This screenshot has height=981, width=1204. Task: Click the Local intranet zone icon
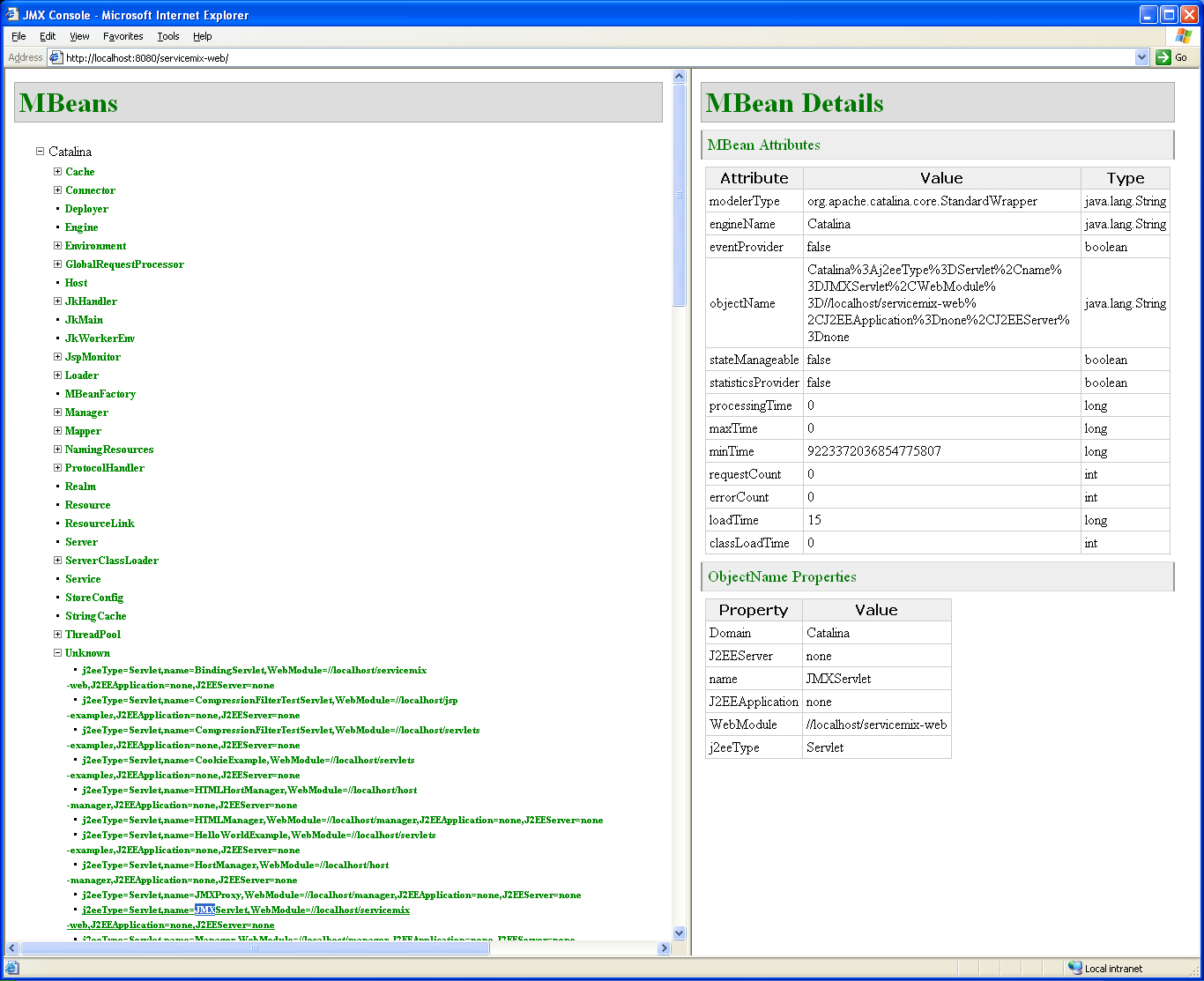[x=1074, y=968]
